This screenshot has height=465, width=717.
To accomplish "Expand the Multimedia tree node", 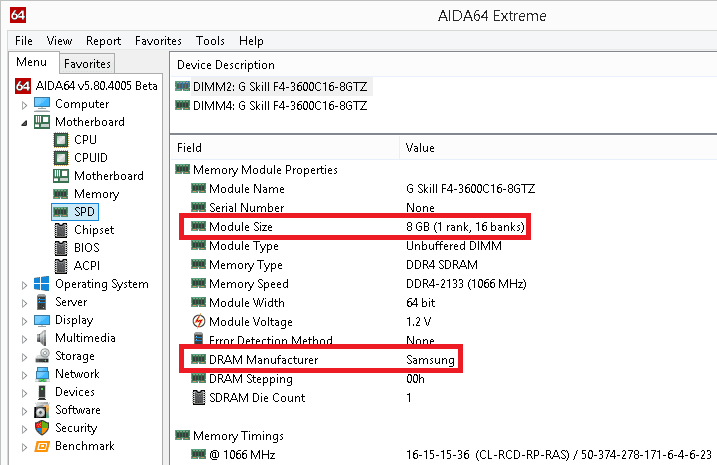I will click(24, 339).
